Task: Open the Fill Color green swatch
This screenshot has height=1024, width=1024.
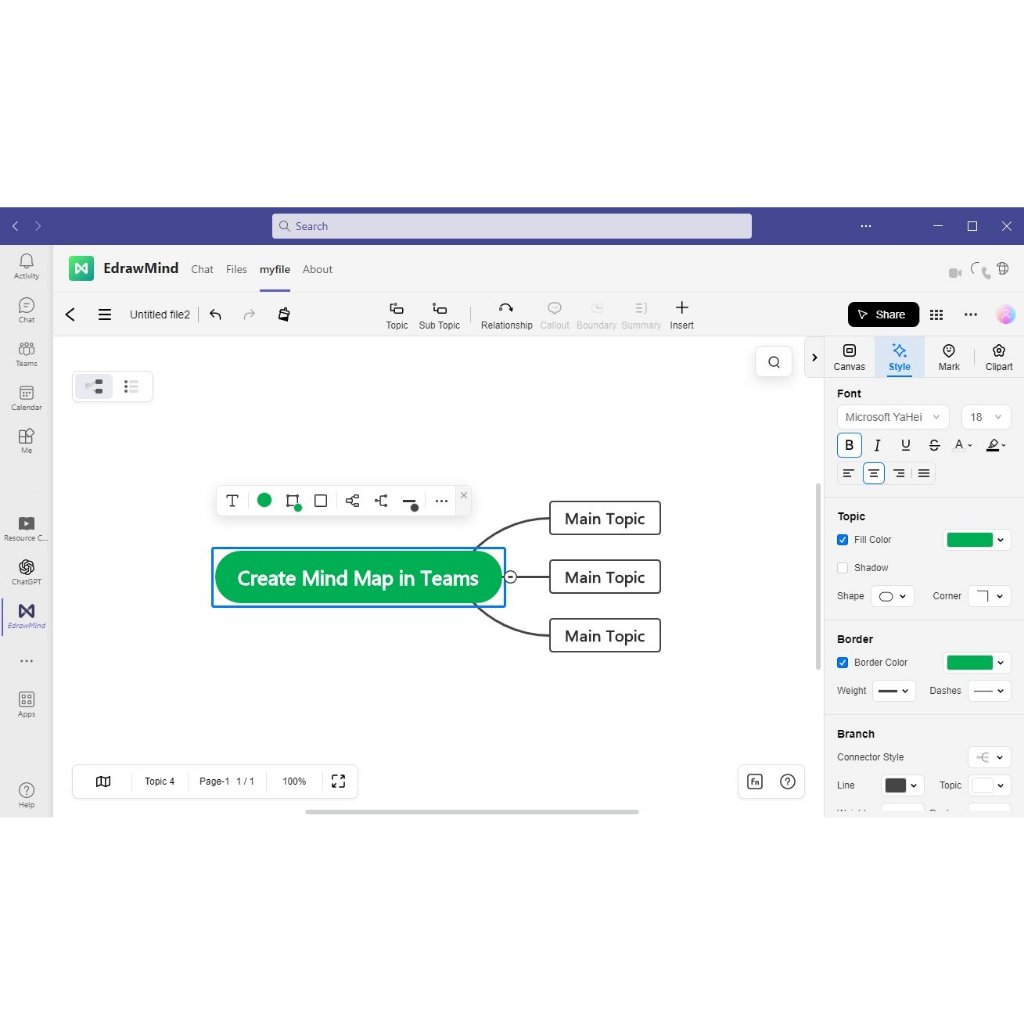Action: point(976,539)
